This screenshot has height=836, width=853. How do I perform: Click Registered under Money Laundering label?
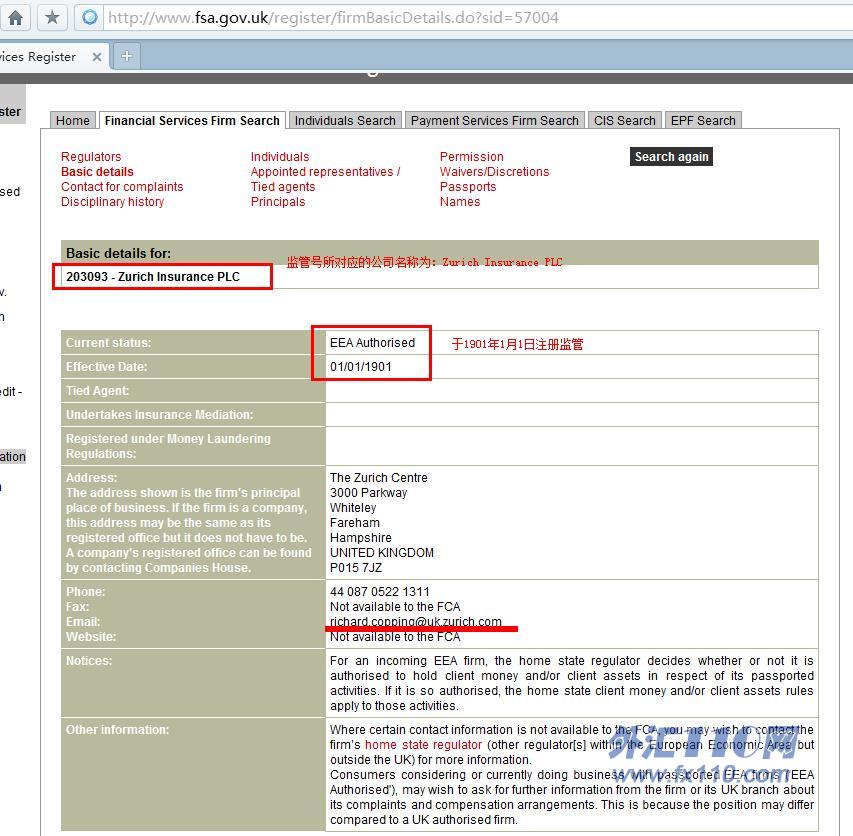click(168, 446)
